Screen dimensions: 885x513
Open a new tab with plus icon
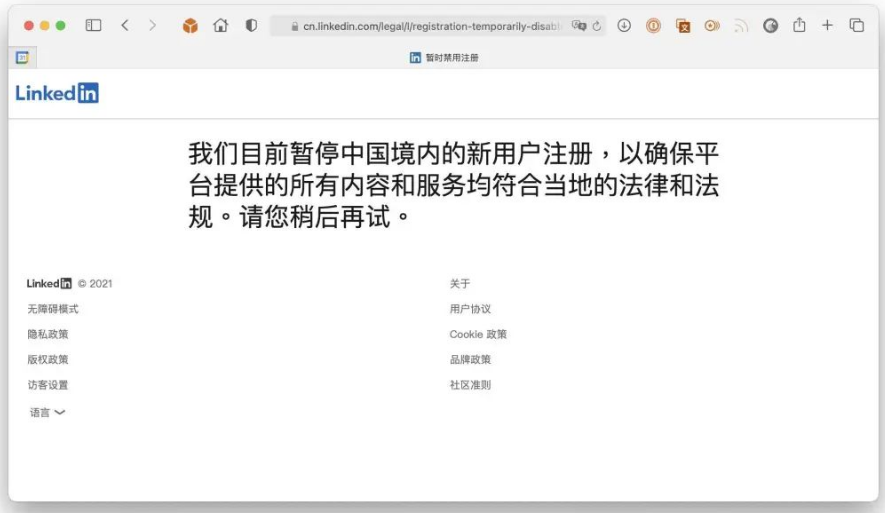tap(827, 26)
